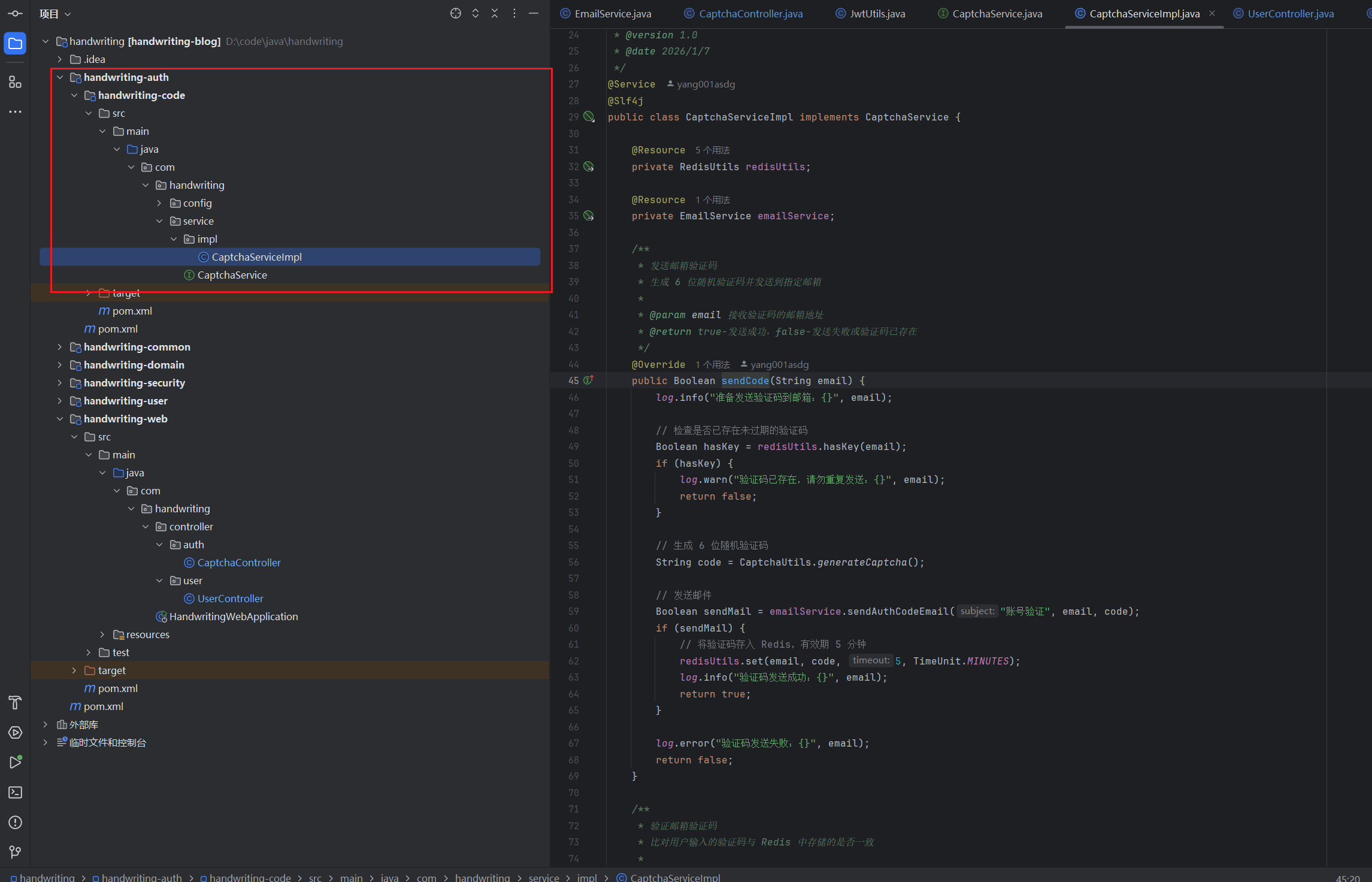Open the Build hammer tool window
The image size is (1372, 882).
coord(15,702)
